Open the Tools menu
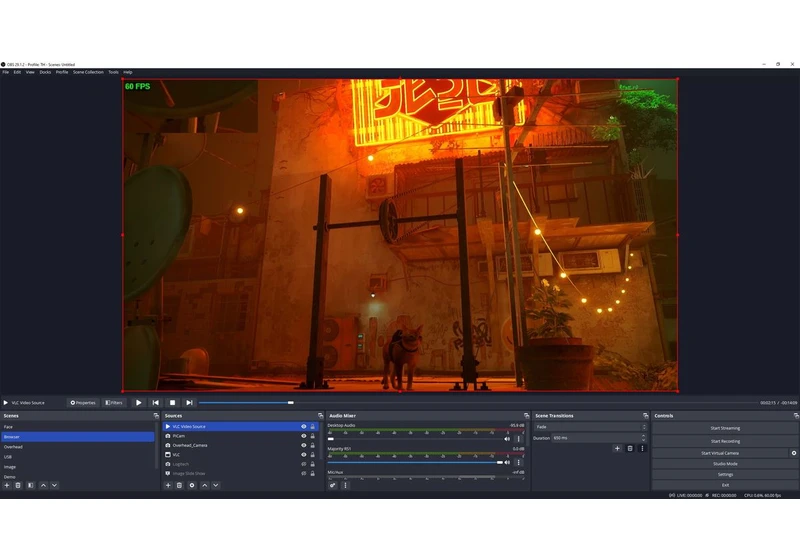 [x=113, y=72]
